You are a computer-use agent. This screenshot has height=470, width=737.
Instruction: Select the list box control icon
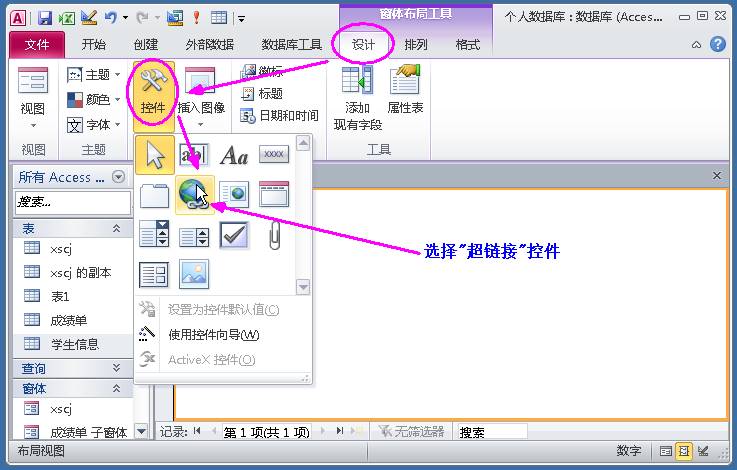click(x=194, y=236)
